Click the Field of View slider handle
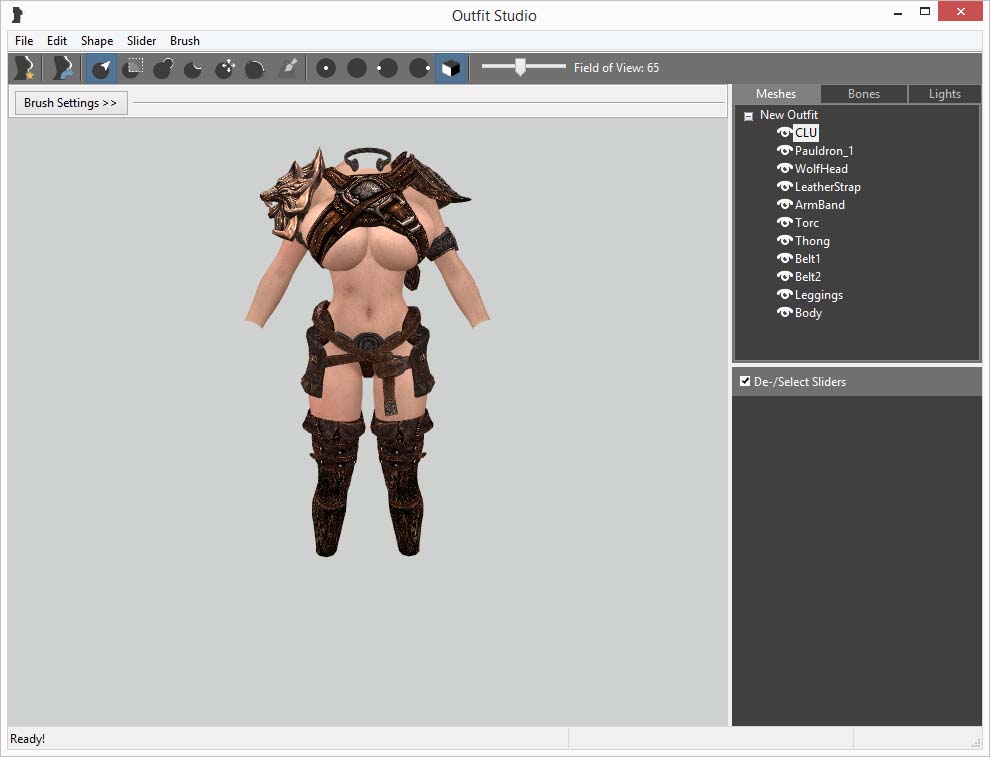990x757 pixels. tap(520, 67)
